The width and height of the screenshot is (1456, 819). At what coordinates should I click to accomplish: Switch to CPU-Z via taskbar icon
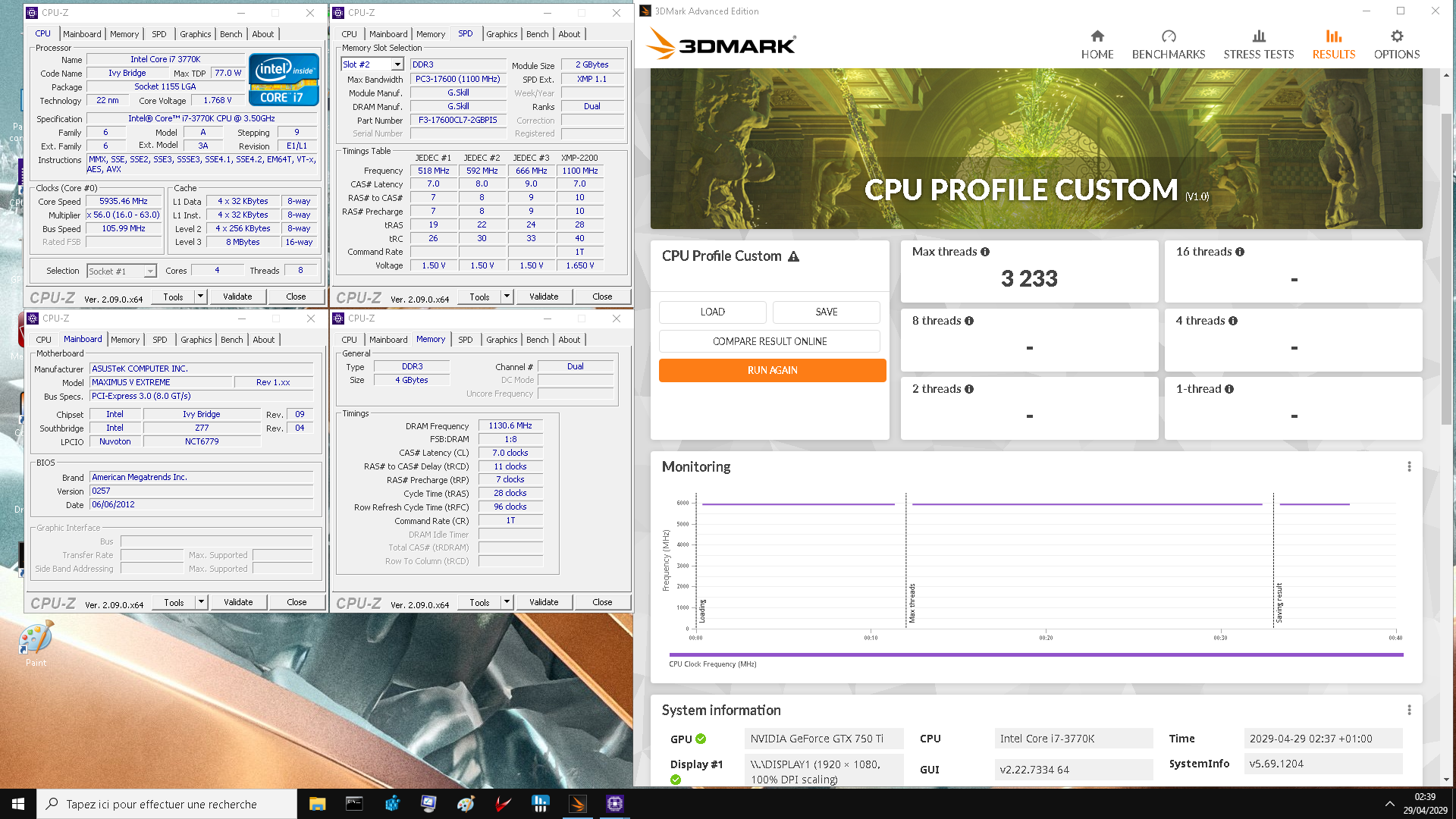coord(614,804)
